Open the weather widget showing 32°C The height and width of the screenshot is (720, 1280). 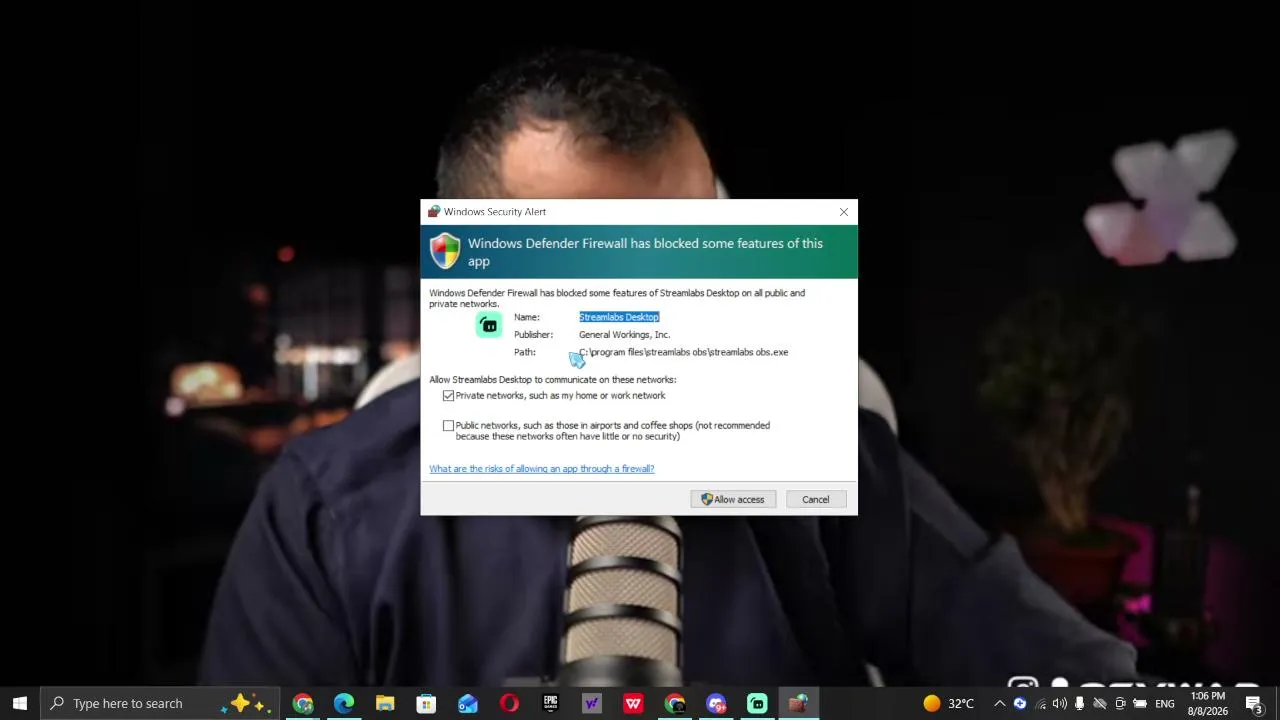pyautogui.click(x=948, y=703)
